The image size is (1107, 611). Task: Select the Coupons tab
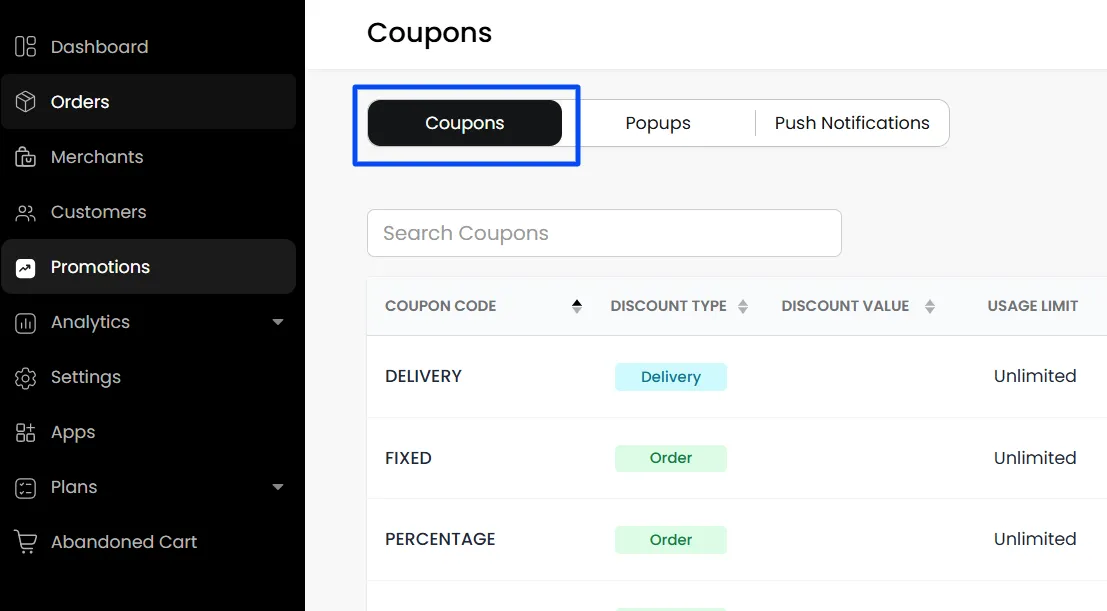click(x=465, y=123)
